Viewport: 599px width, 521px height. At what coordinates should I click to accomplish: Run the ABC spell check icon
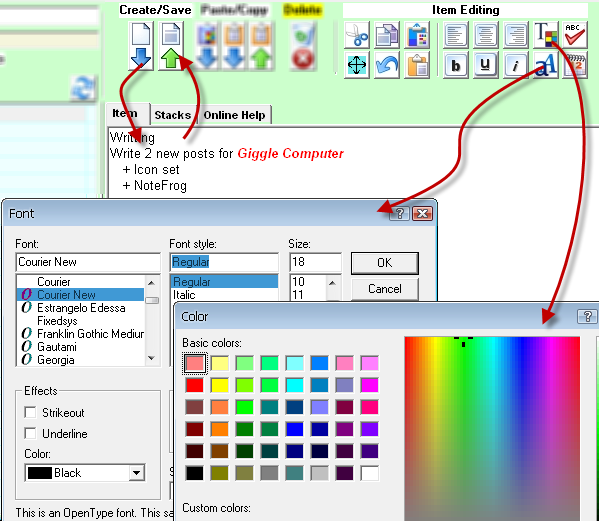click(575, 35)
